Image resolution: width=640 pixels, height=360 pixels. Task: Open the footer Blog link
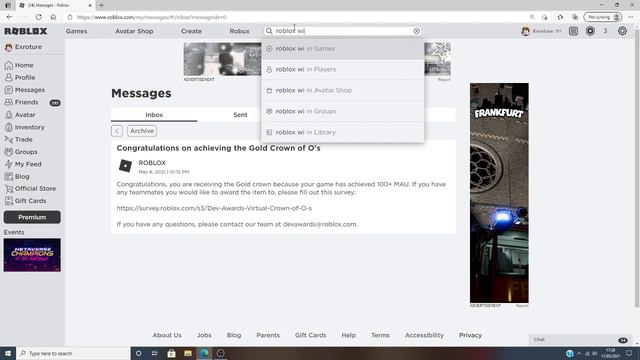(234, 335)
